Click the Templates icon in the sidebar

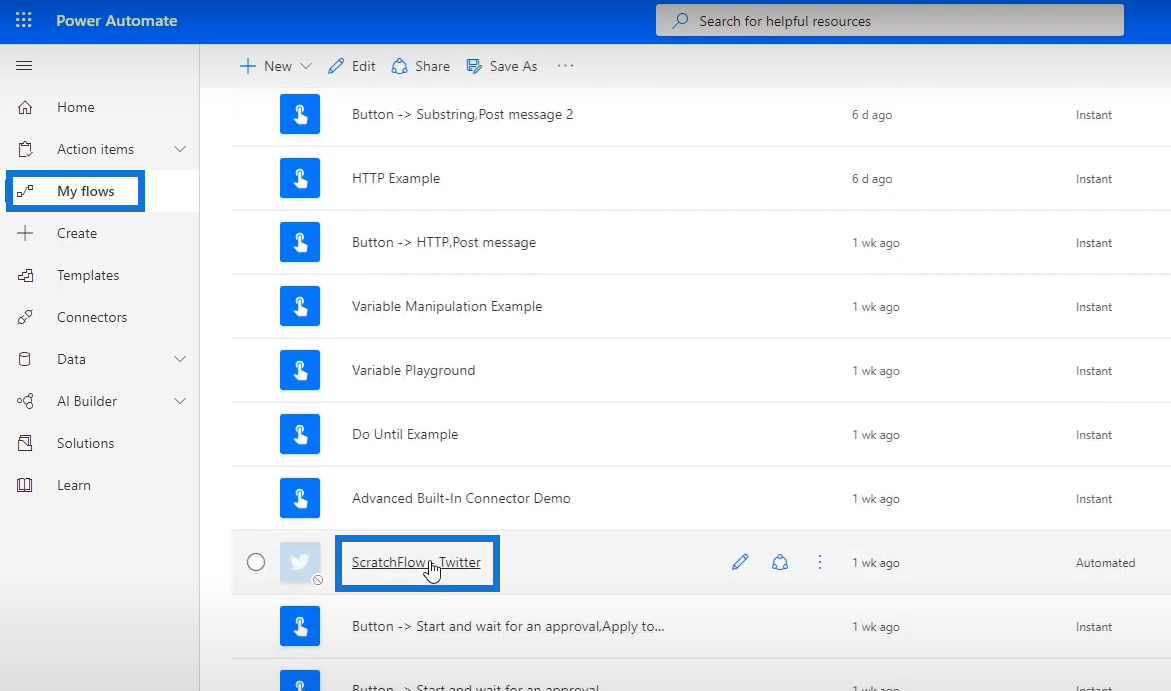coord(25,276)
